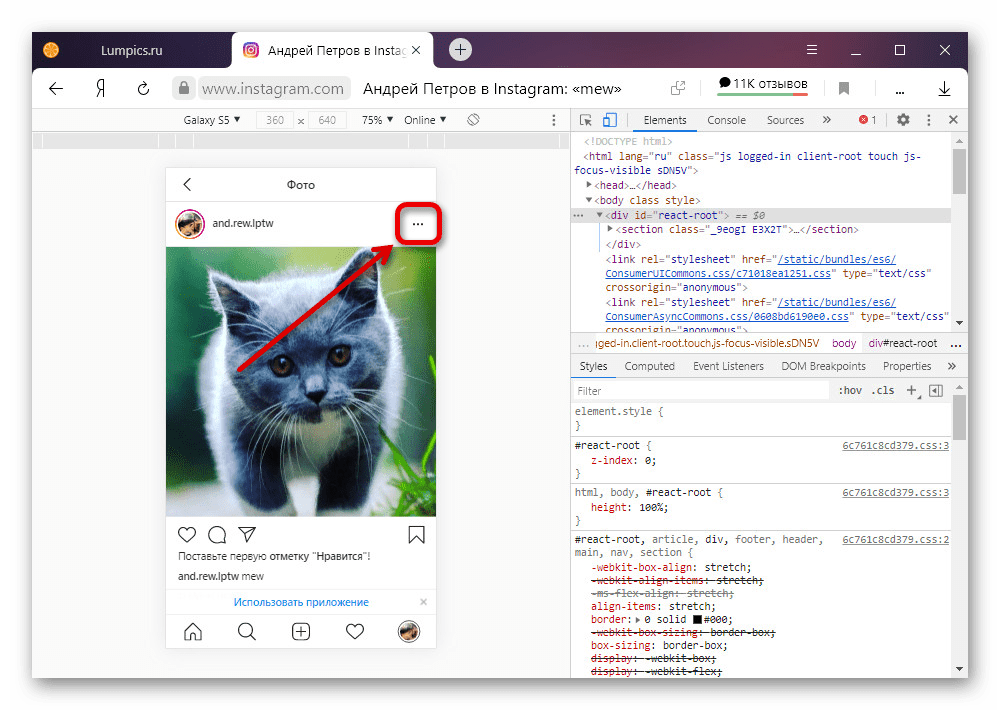Screen dimensions: 1000x710
Task: Click the black border color swatch
Action: (x=698, y=621)
